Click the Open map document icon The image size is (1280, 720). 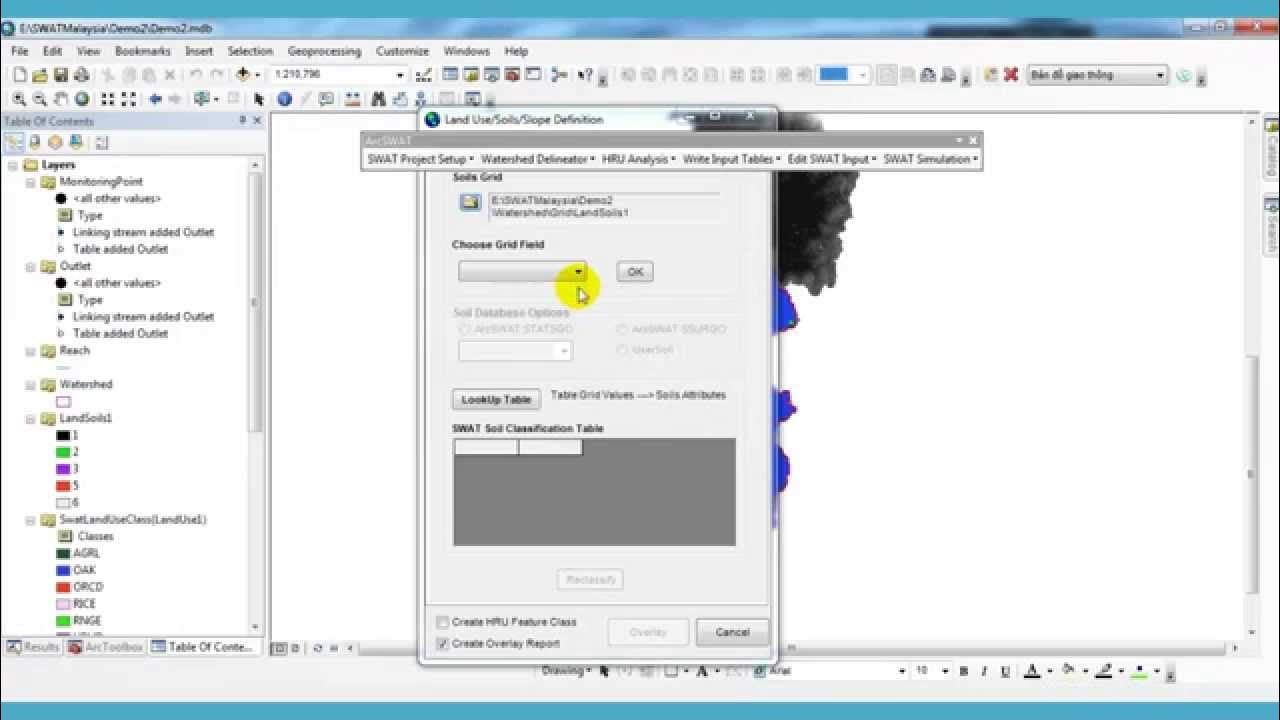tap(40, 75)
